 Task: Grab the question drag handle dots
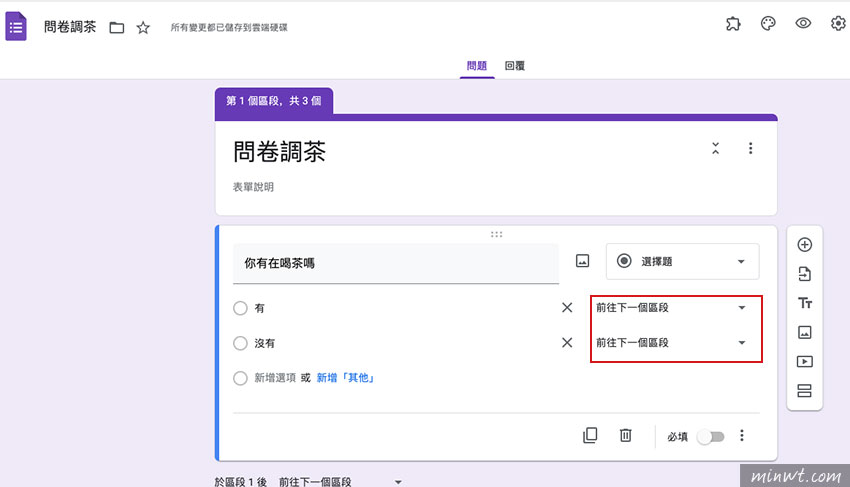click(496, 234)
